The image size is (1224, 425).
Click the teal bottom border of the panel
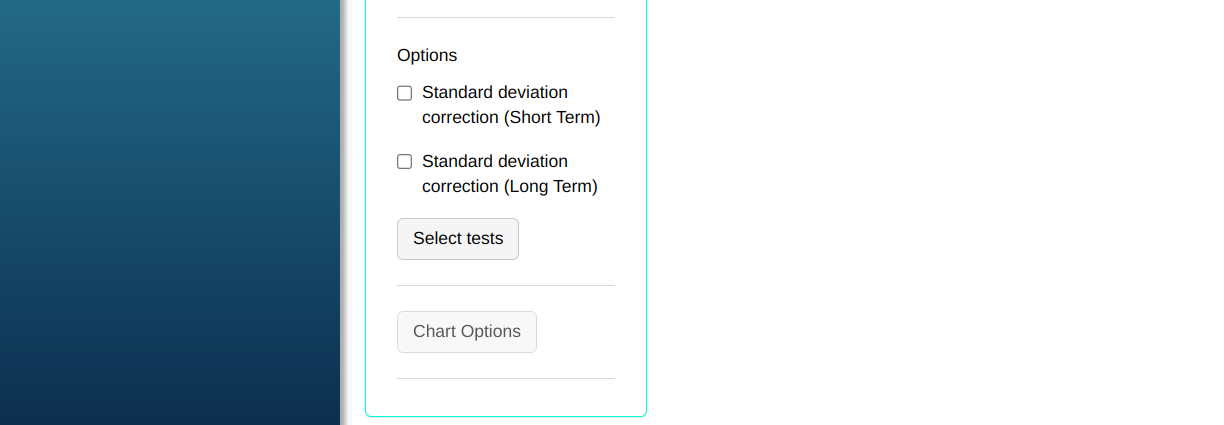pyautogui.click(x=506, y=416)
